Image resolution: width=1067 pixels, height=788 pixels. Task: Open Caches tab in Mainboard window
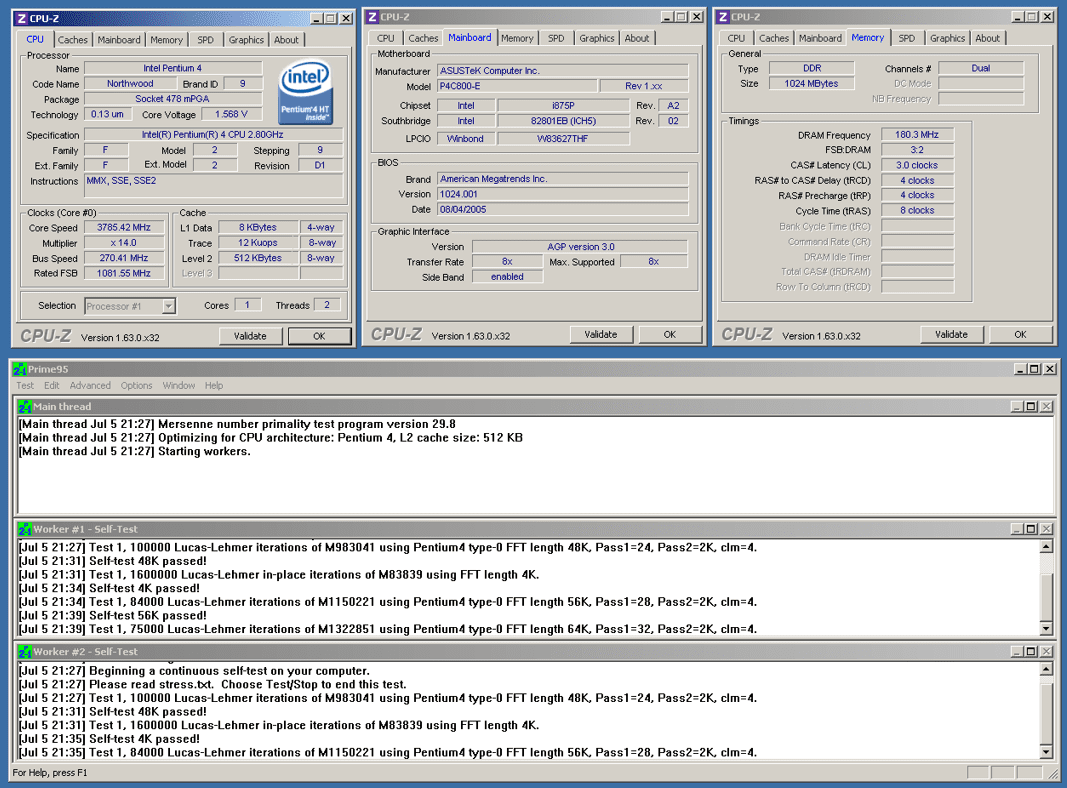(x=423, y=39)
